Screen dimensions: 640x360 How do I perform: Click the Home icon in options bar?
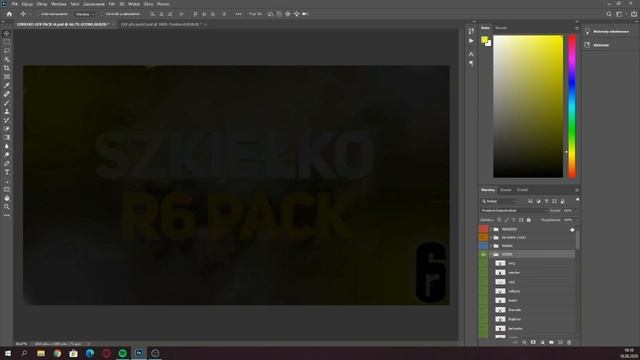tap(9, 14)
